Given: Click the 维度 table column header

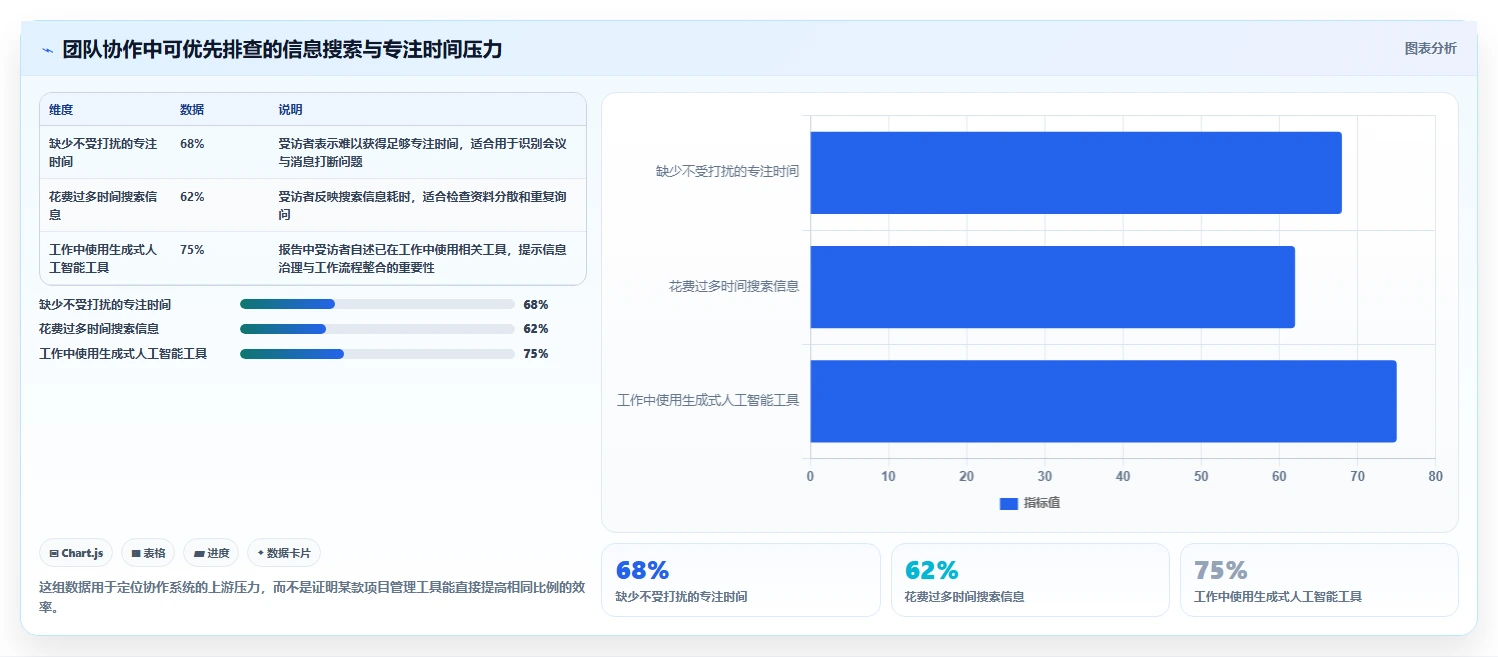Looking at the screenshot, I should (61, 110).
